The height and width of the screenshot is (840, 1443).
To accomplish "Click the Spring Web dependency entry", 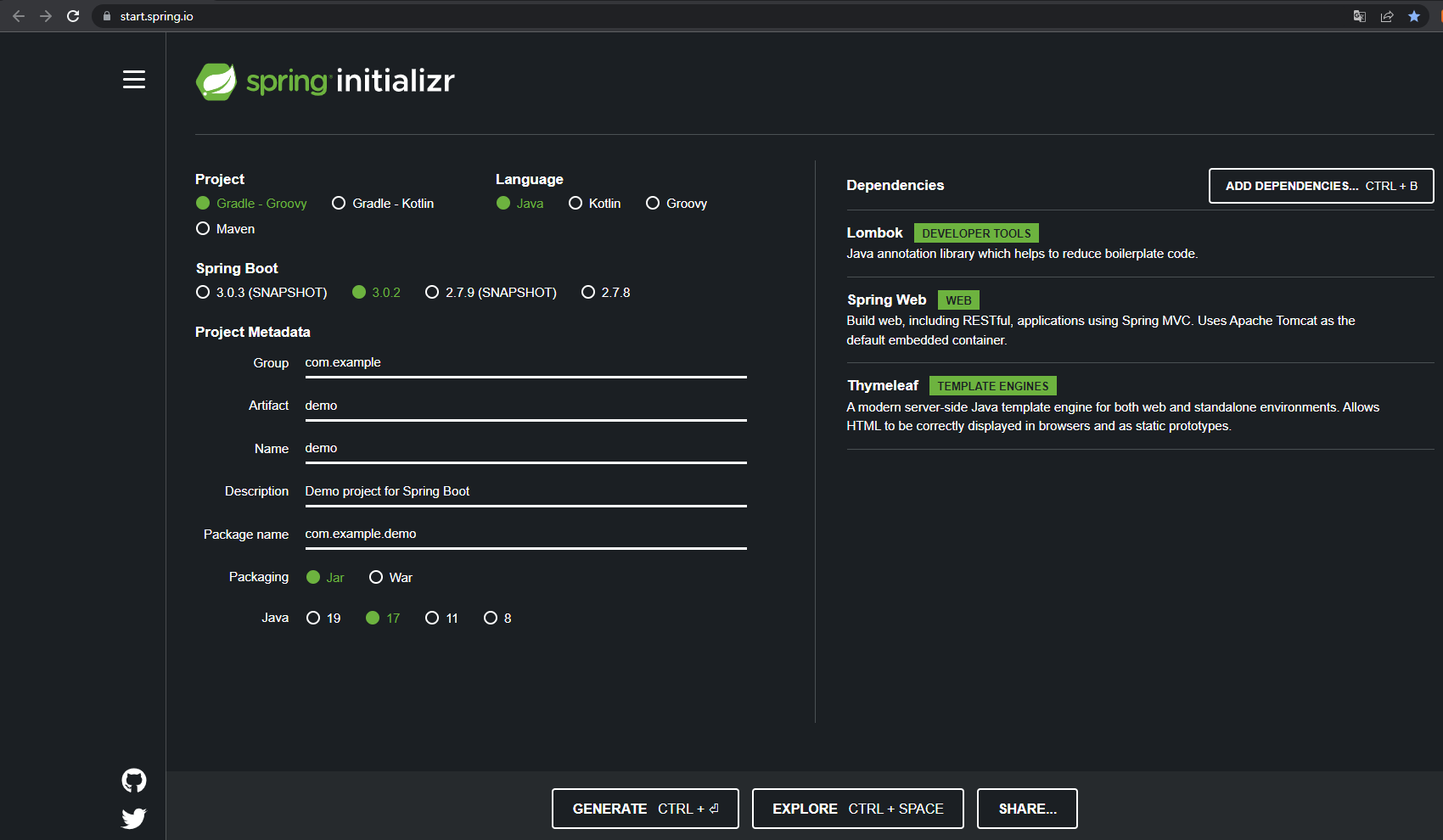I will [x=1140, y=320].
